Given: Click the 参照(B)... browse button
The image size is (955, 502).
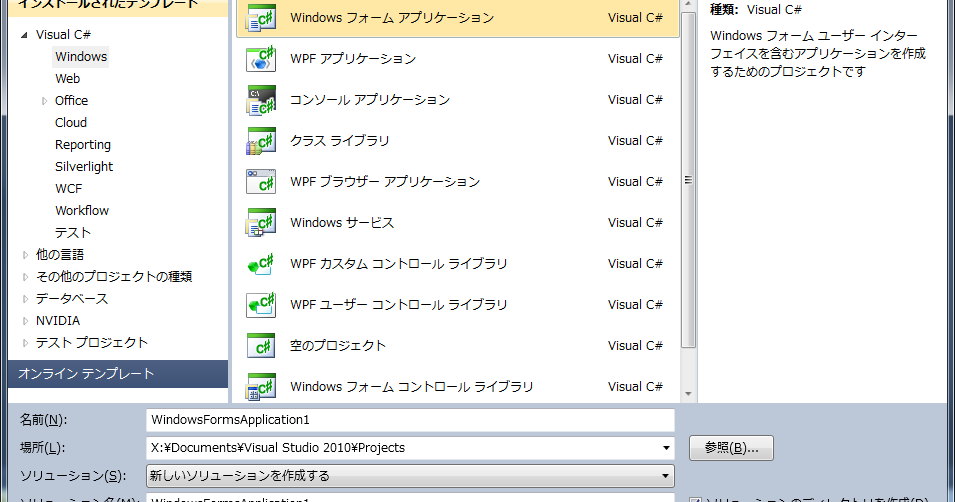Looking at the screenshot, I should coord(731,448).
